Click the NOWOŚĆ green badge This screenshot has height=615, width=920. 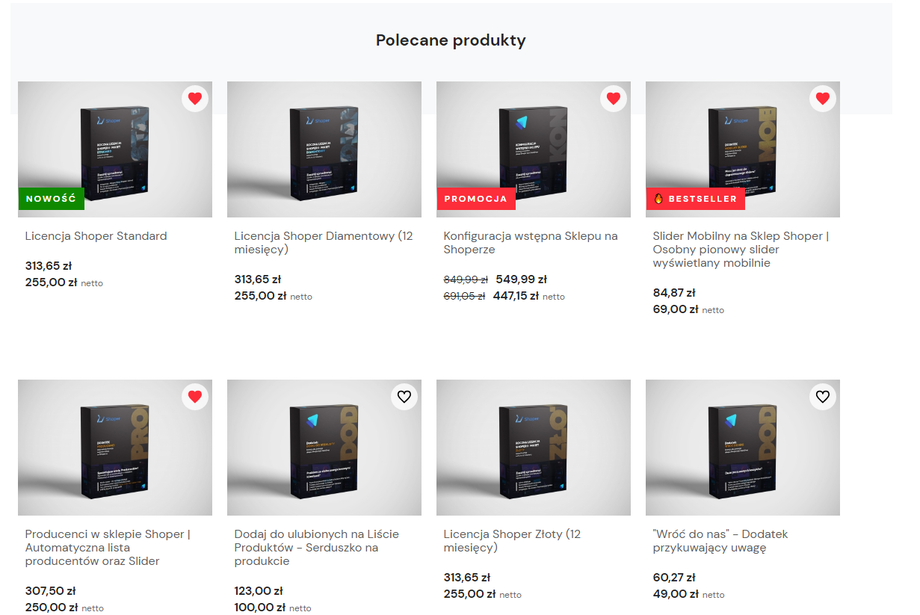51,198
